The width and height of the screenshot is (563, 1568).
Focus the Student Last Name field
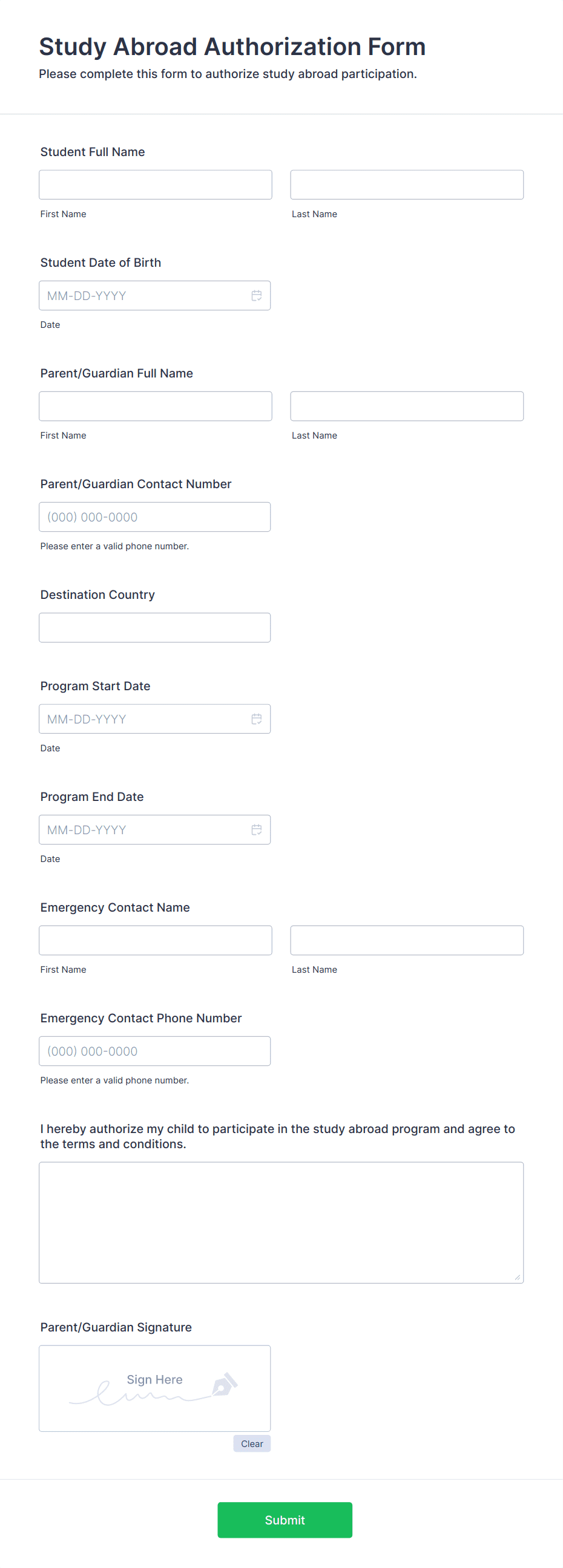pyautogui.click(x=407, y=185)
